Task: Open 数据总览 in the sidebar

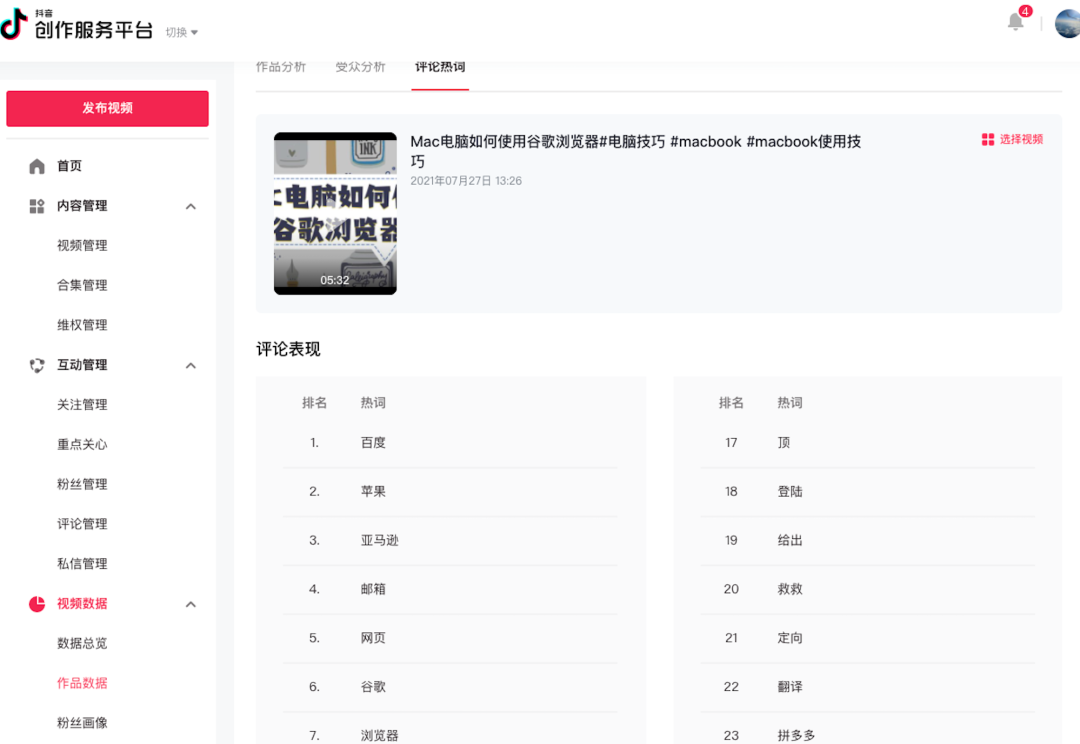Action: pyautogui.click(x=82, y=643)
